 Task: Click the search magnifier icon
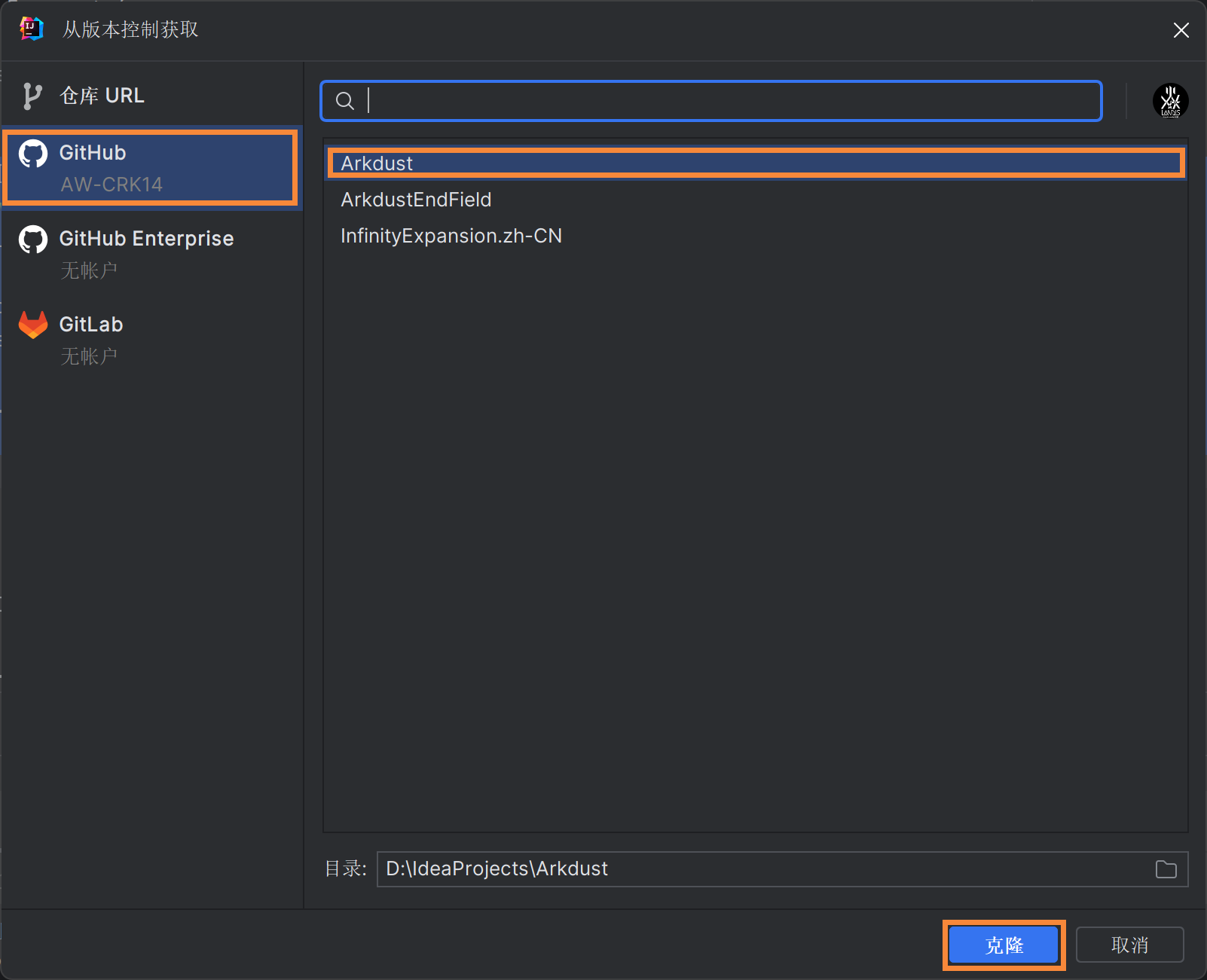pyautogui.click(x=344, y=101)
